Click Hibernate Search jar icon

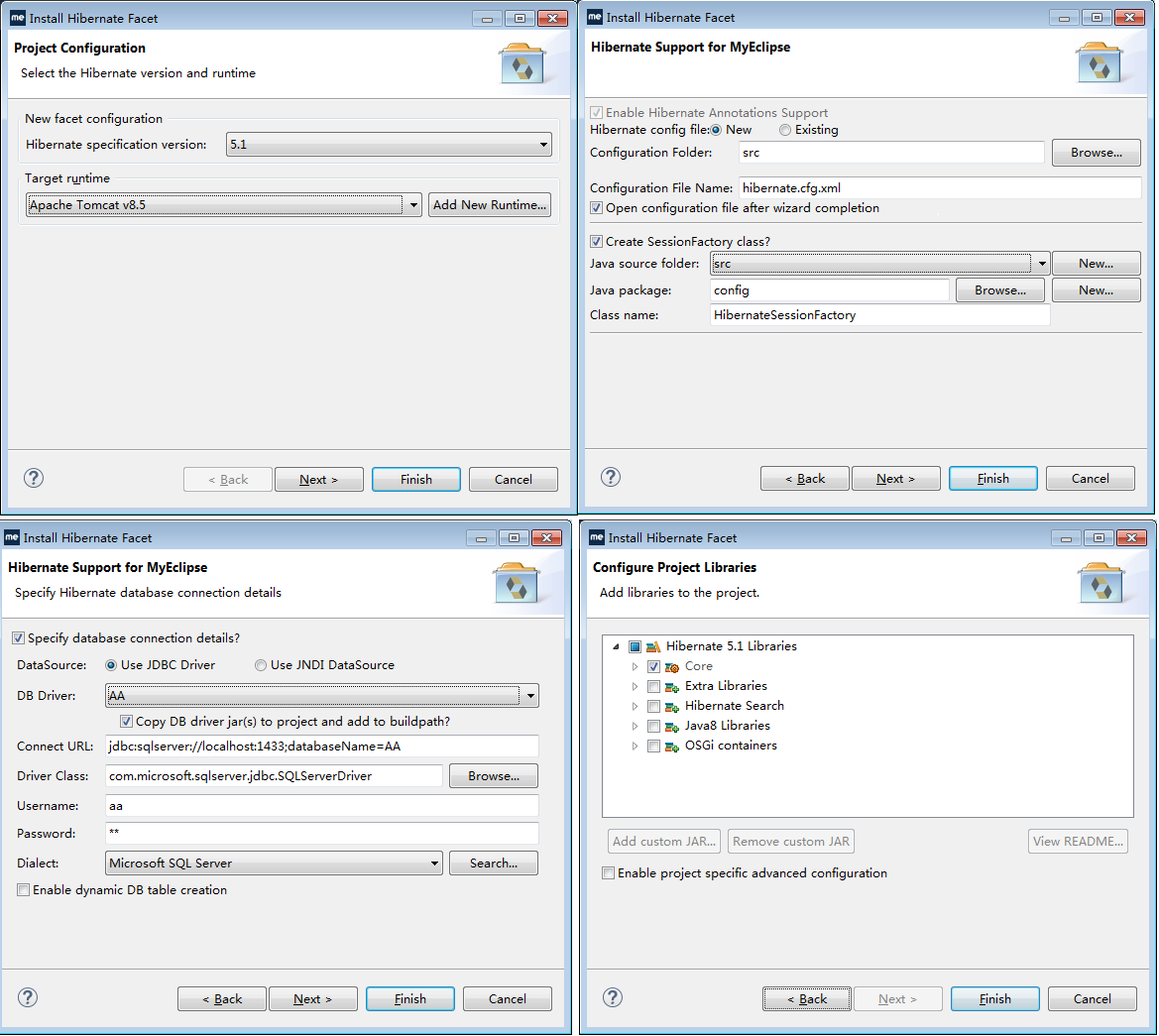[x=672, y=707]
